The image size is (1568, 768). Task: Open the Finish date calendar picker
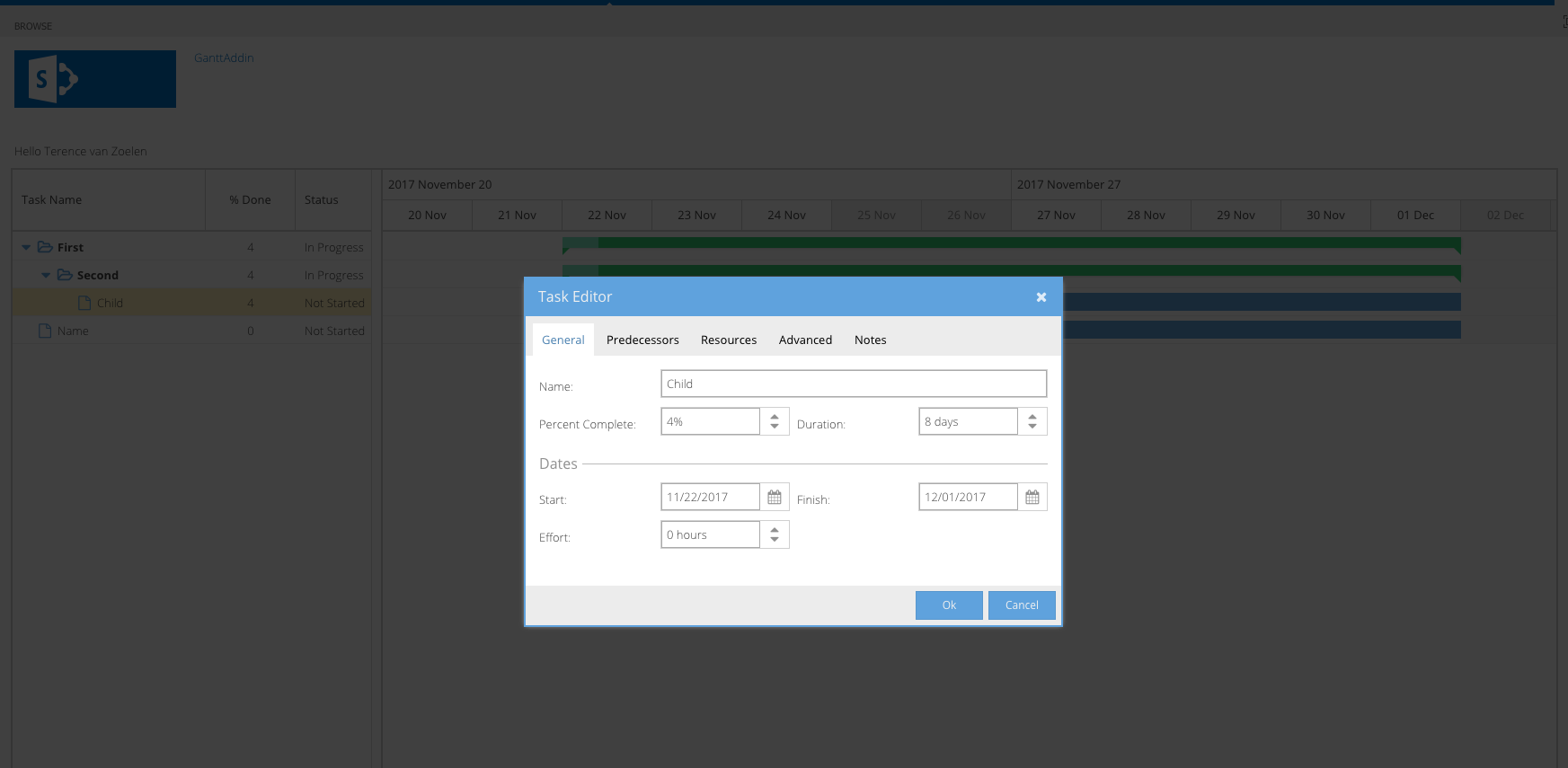pyautogui.click(x=1032, y=497)
